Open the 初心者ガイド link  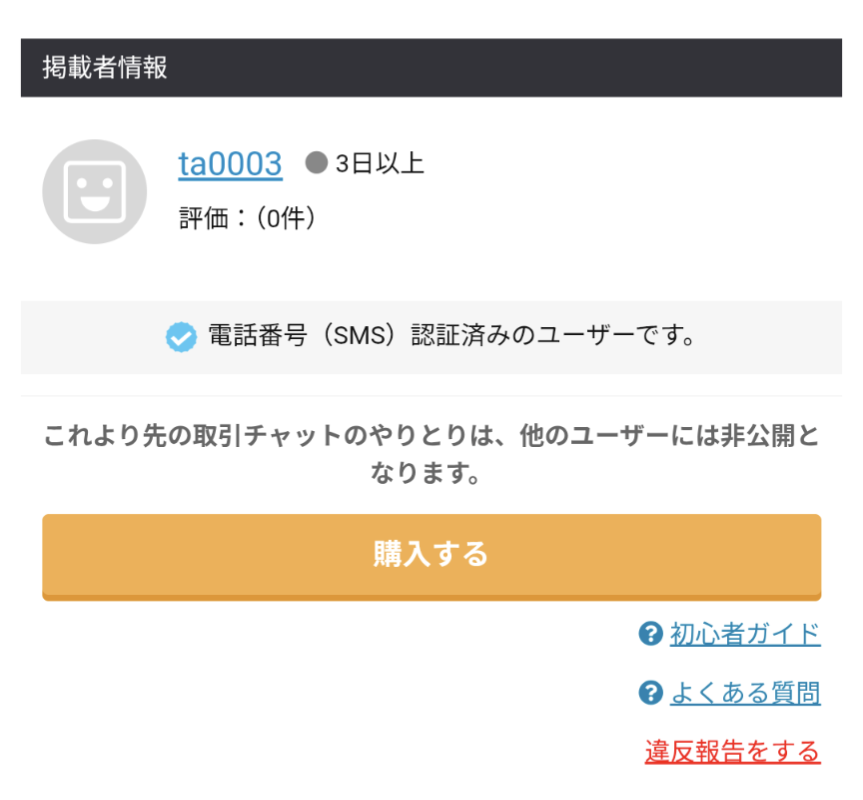pyautogui.click(x=745, y=633)
